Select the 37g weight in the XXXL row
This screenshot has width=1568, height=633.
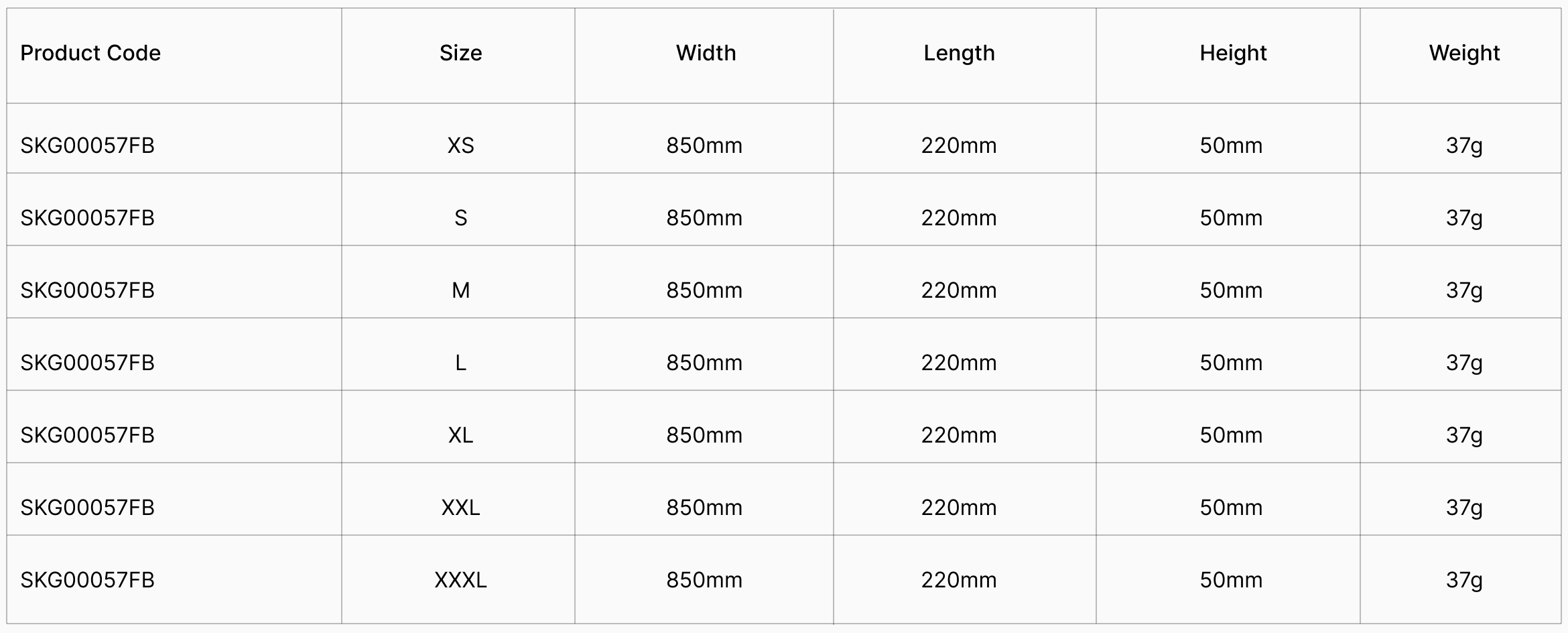tap(1464, 580)
